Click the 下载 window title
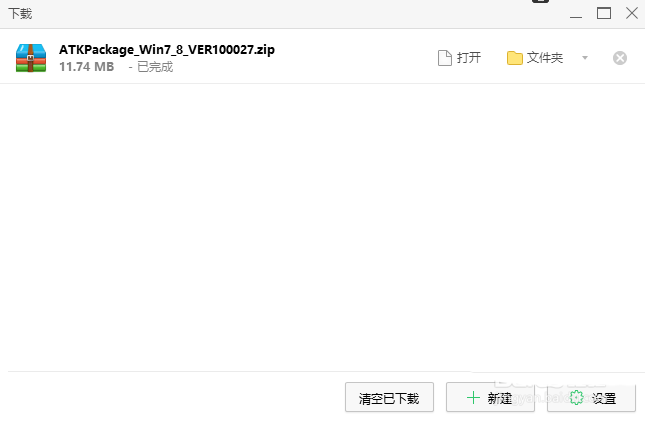 pyautogui.click(x=20, y=14)
